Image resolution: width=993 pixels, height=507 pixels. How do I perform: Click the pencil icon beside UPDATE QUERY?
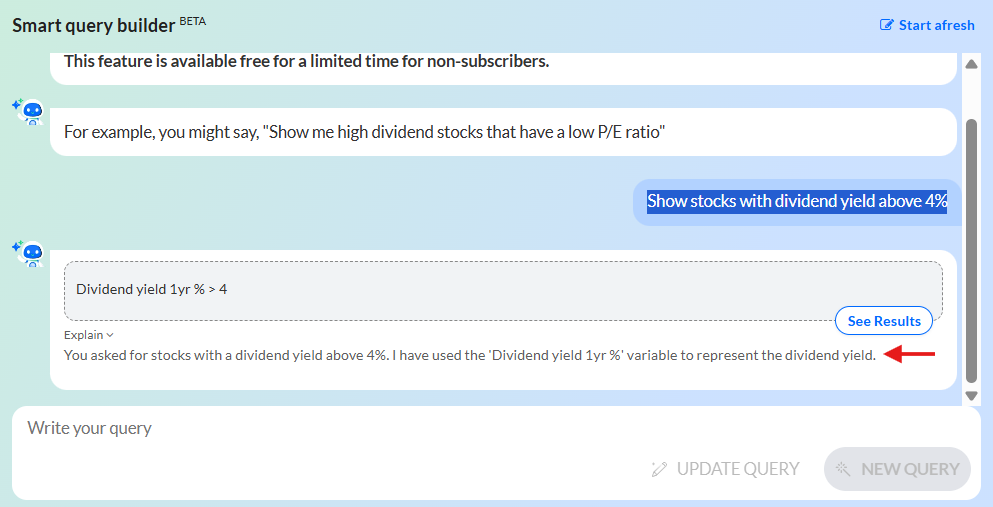coord(659,469)
